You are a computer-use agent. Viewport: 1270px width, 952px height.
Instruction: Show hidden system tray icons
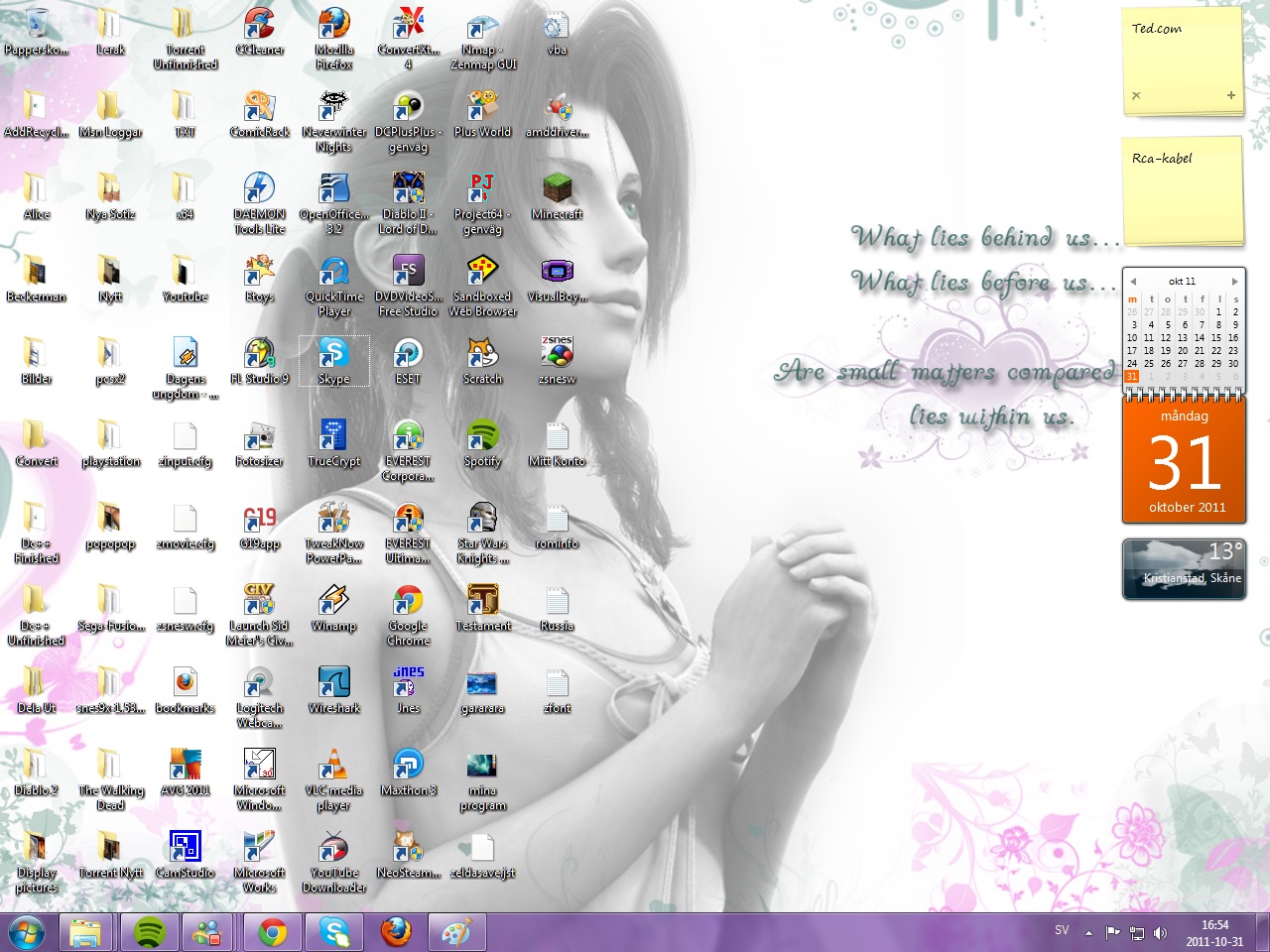coord(1088,932)
